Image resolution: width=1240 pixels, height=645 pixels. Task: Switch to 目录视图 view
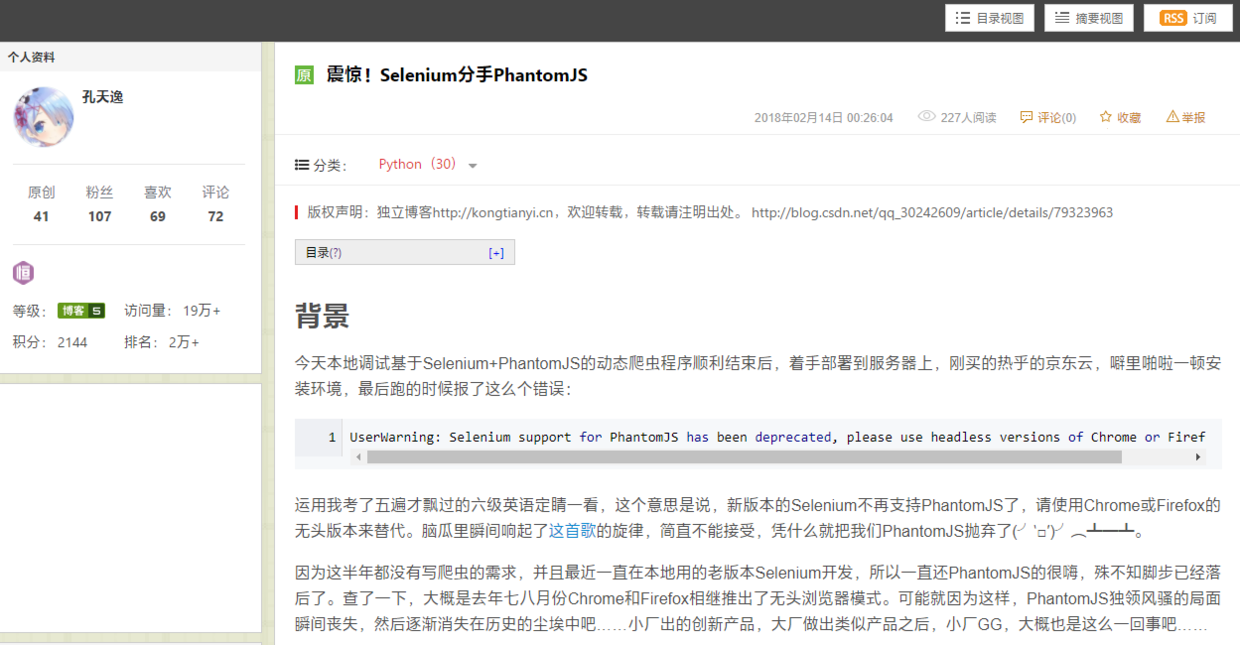[x=988, y=17]
